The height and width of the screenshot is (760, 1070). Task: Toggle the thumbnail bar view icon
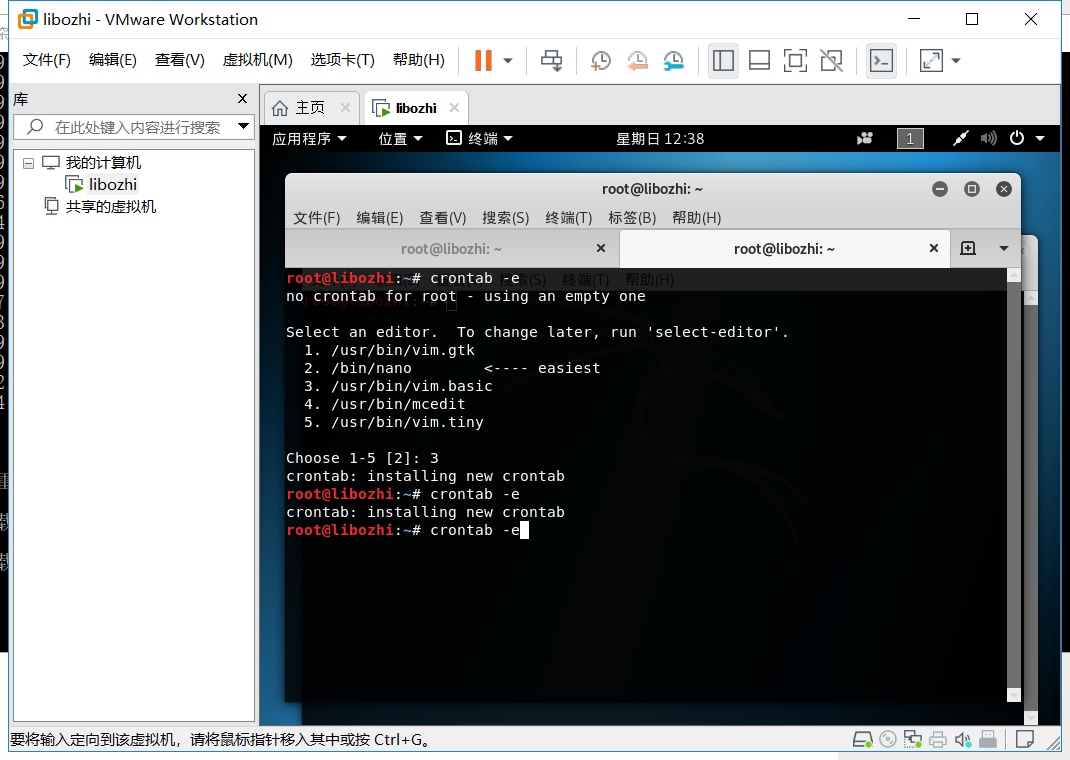point(760,61)
